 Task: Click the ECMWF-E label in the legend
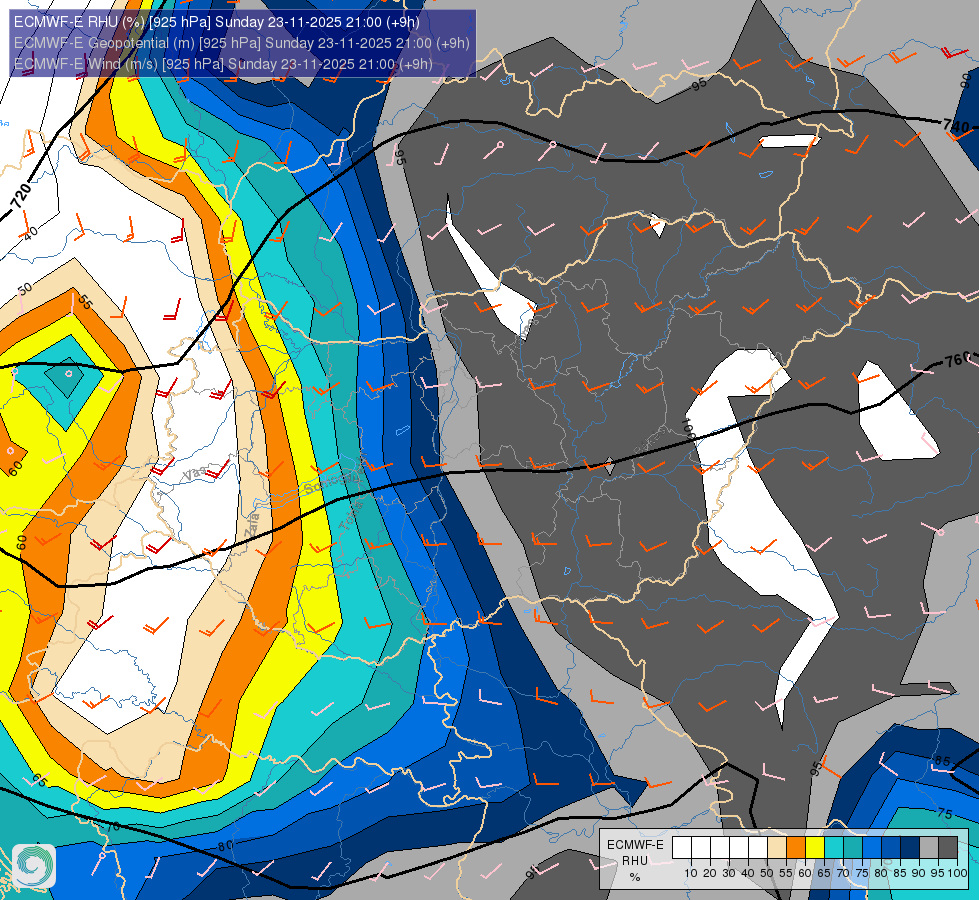click(x=635, y=844)
